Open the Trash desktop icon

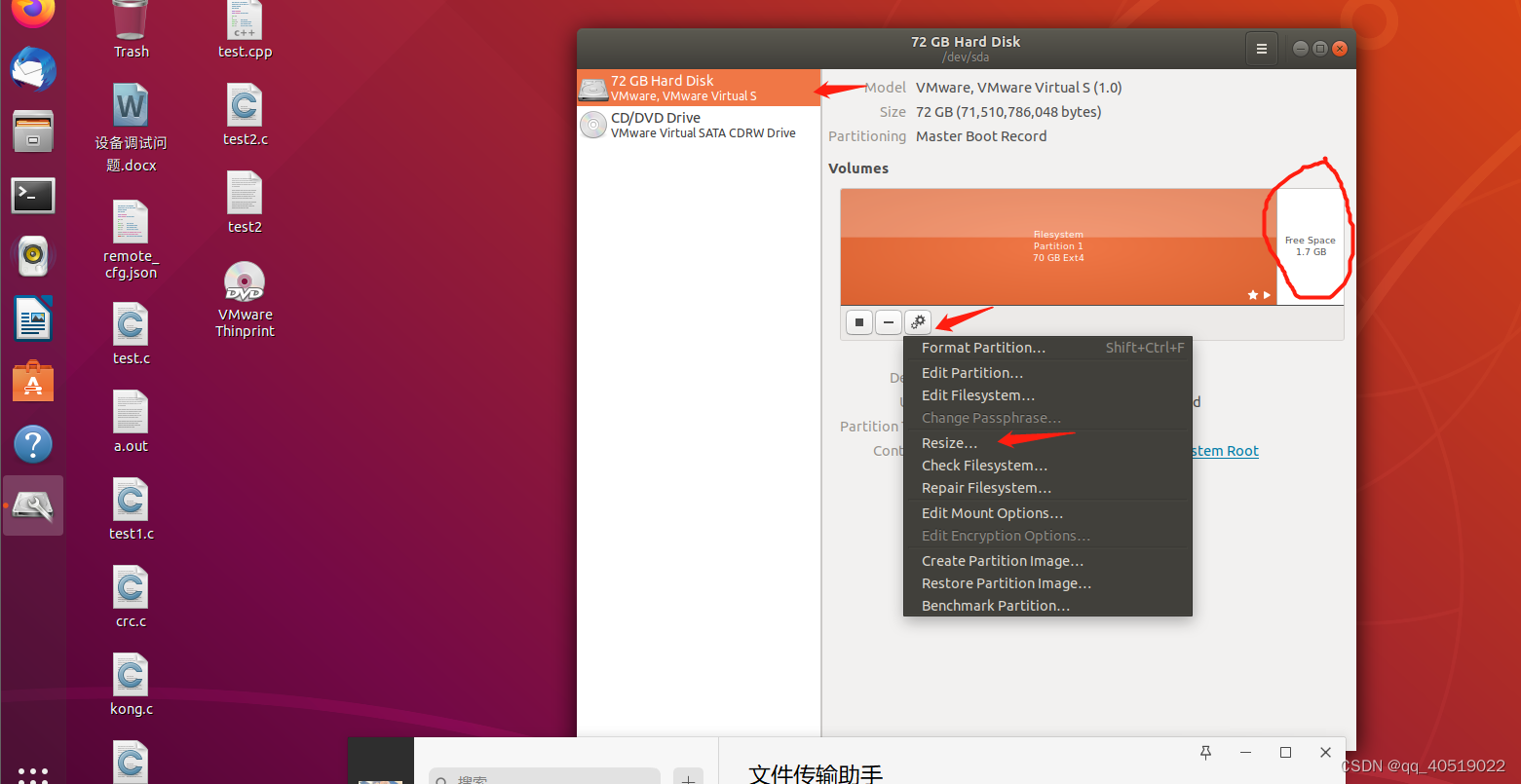tap(131, 29)
